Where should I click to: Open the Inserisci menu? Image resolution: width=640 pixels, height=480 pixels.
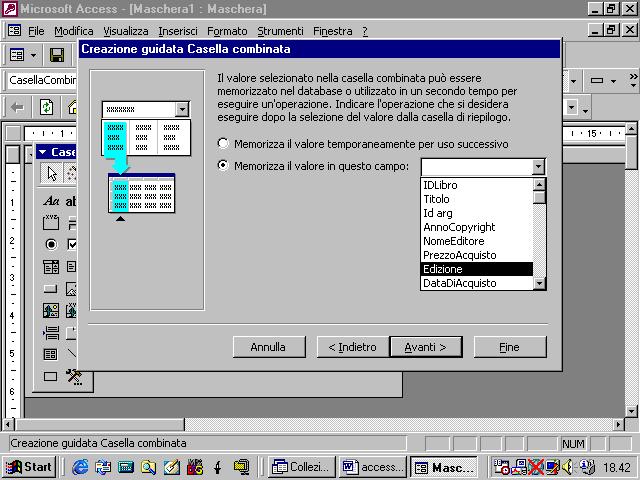coord(178,31)
